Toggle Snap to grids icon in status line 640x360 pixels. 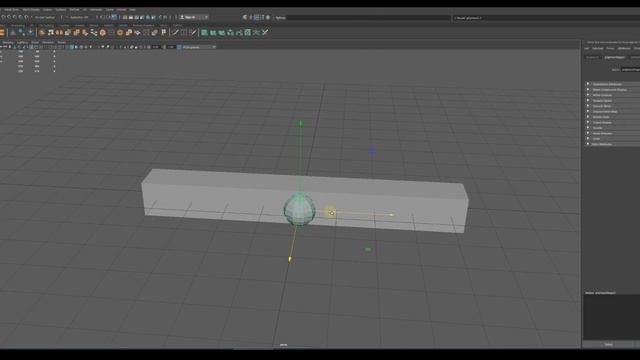[3, 18]
